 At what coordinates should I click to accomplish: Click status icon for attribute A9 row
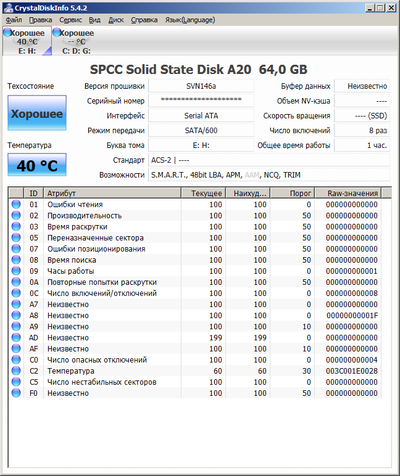click(16, 326)
